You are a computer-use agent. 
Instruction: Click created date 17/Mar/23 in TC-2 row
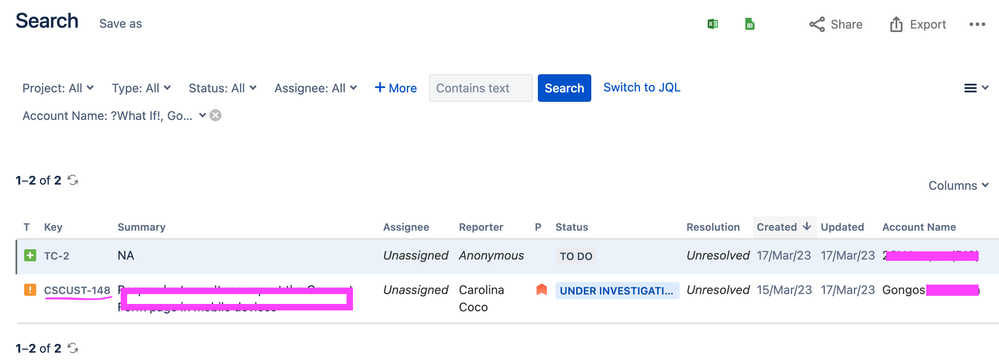click(784, 256)
